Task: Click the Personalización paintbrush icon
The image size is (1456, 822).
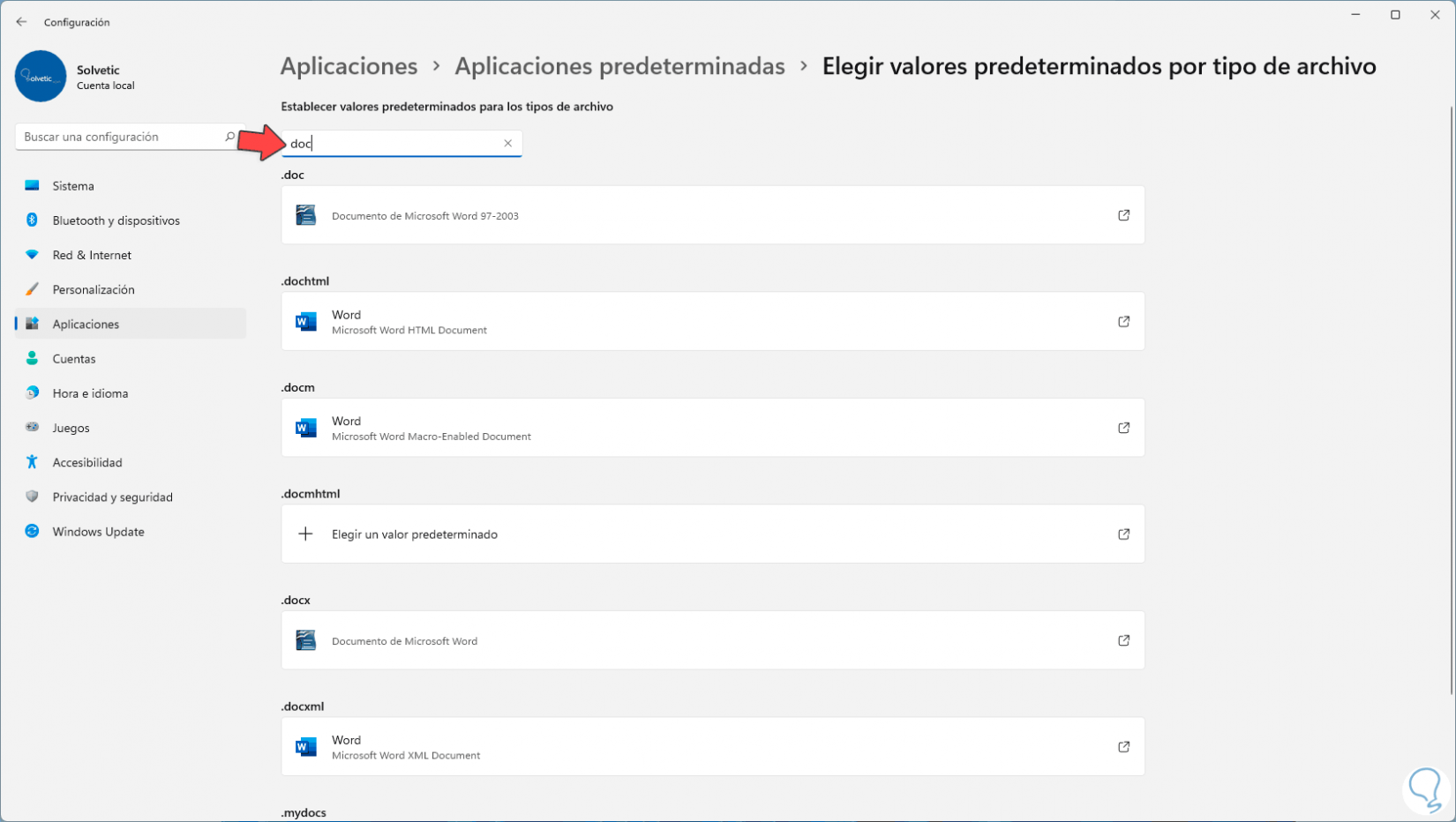Action: 32,289
